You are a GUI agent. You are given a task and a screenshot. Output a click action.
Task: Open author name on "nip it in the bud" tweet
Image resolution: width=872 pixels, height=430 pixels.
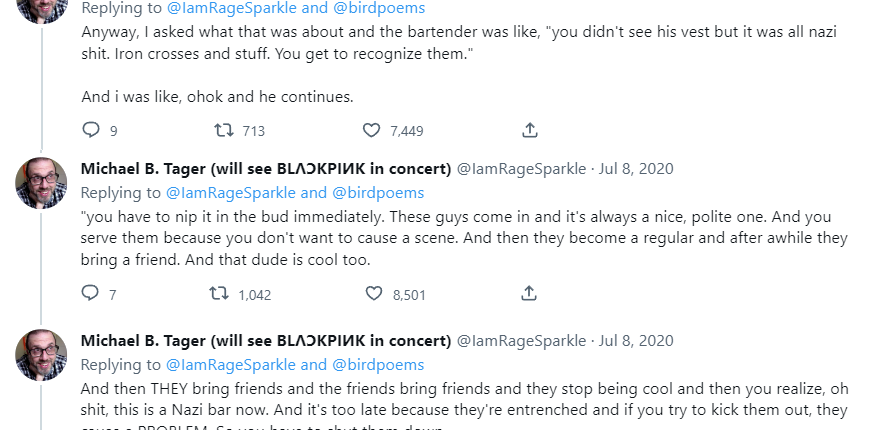point(265,169)
